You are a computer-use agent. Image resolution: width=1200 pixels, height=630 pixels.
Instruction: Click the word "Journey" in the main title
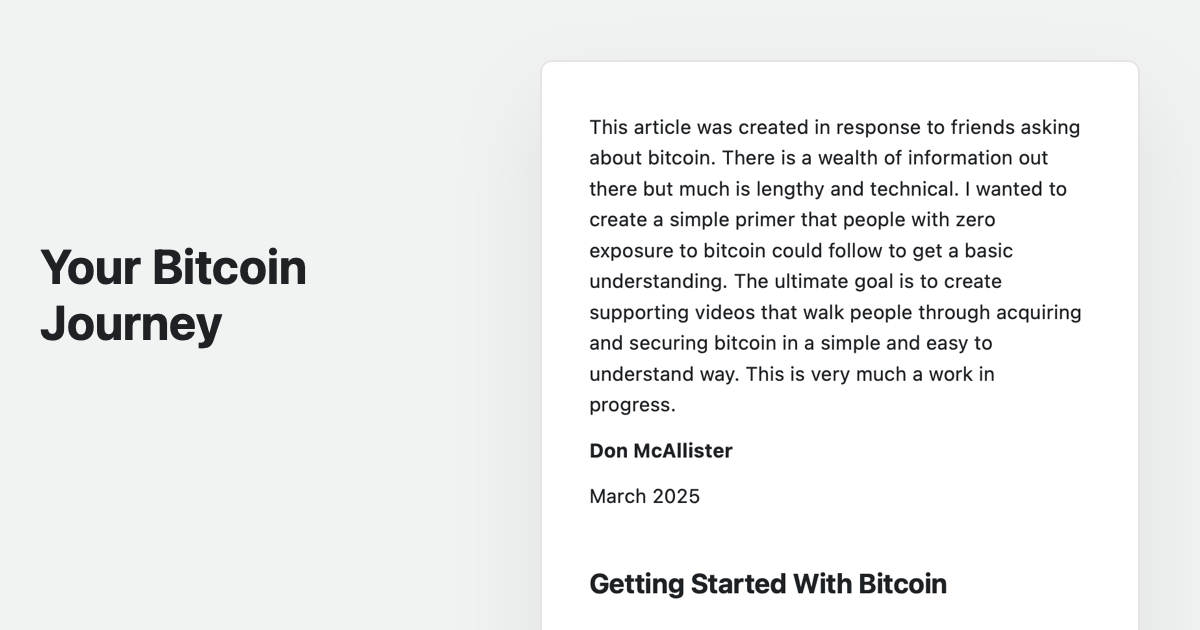pyautogui.click(x=131, y=324)
